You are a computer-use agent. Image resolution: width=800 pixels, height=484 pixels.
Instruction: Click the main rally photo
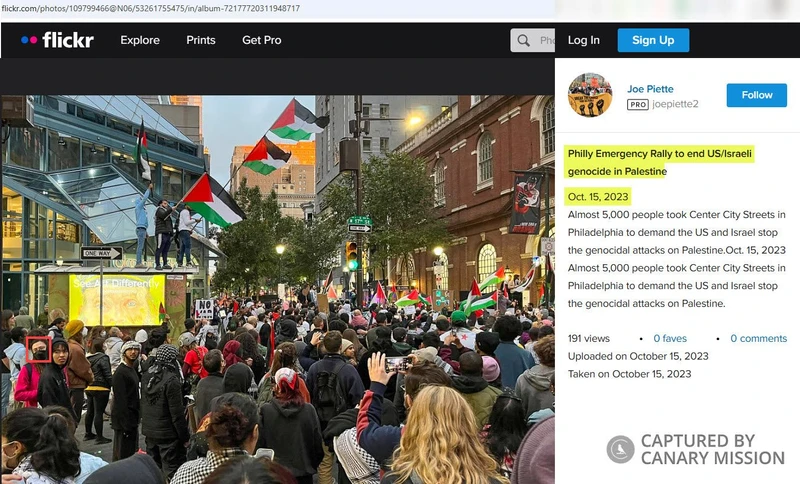click(x=277, y=290)
